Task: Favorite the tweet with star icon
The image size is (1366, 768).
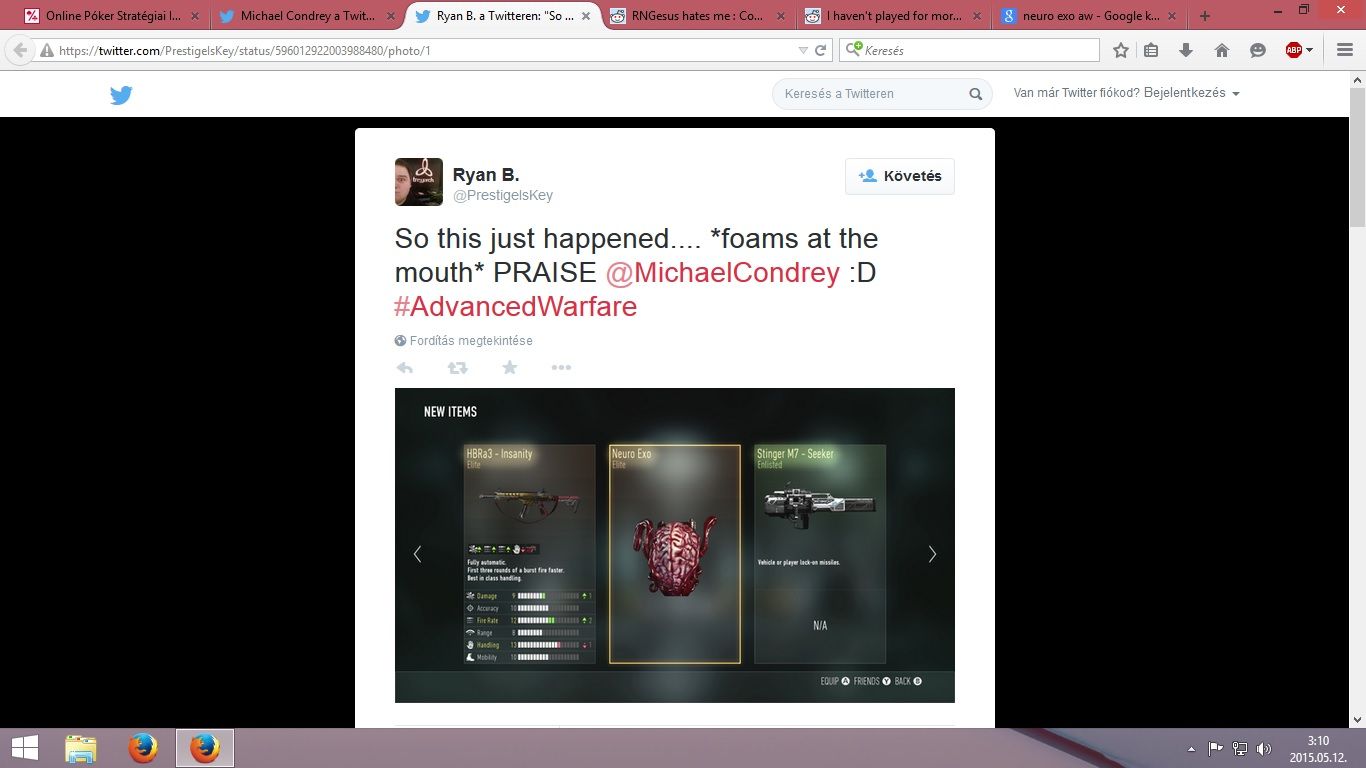Action: 510,367
